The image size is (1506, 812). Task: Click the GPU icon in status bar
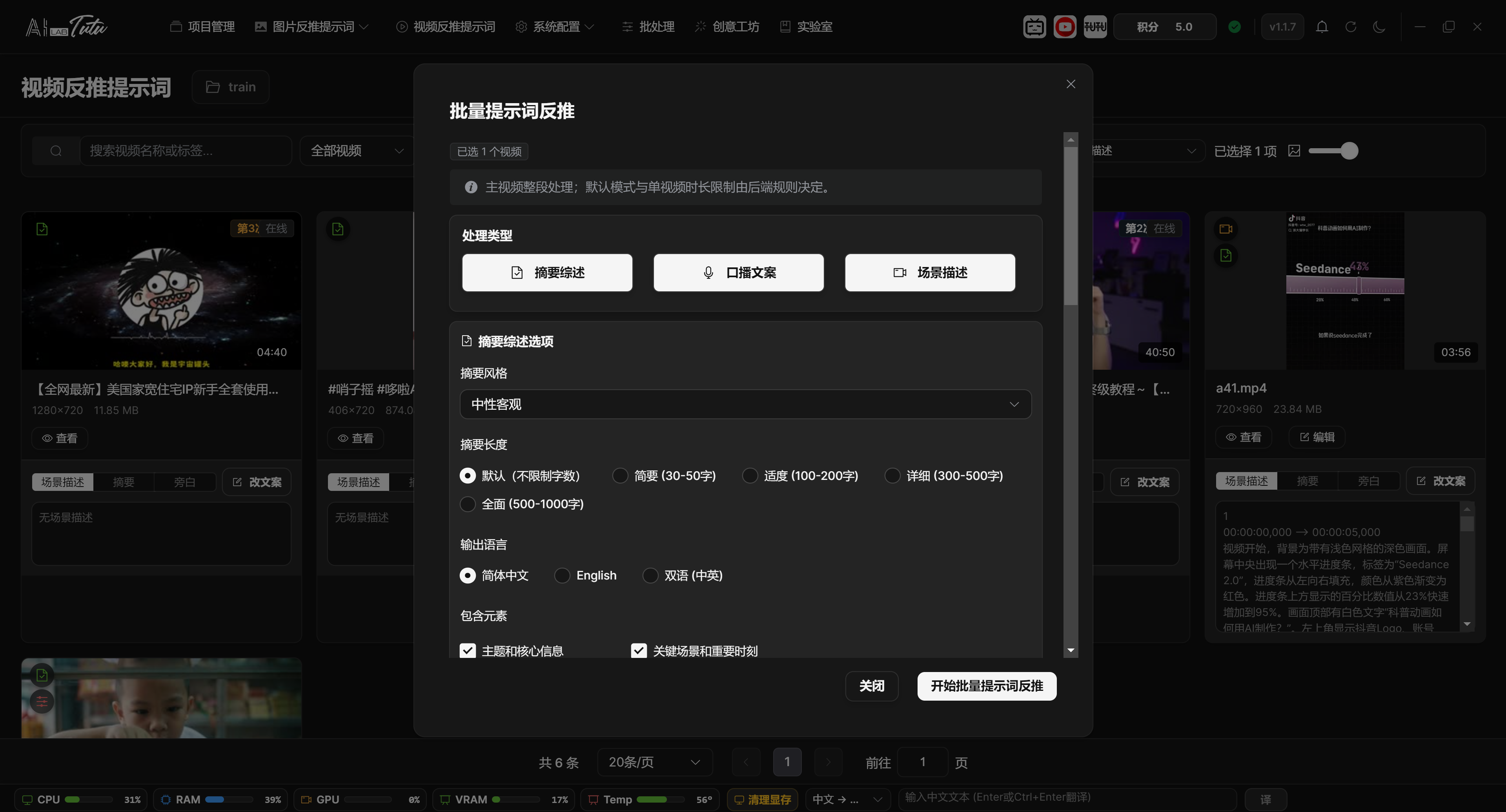coord(306,799)
